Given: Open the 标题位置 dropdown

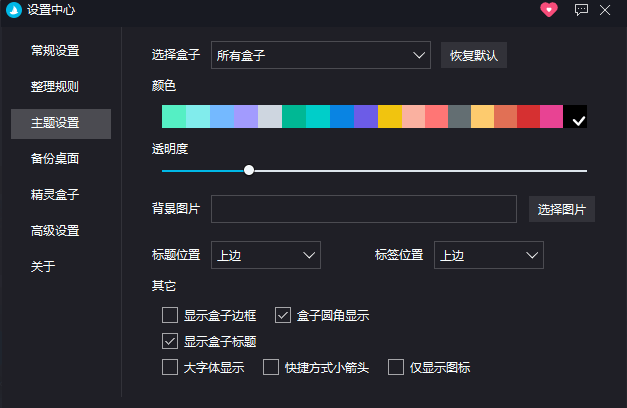Looking at the screenshot, I should (266, 255).
